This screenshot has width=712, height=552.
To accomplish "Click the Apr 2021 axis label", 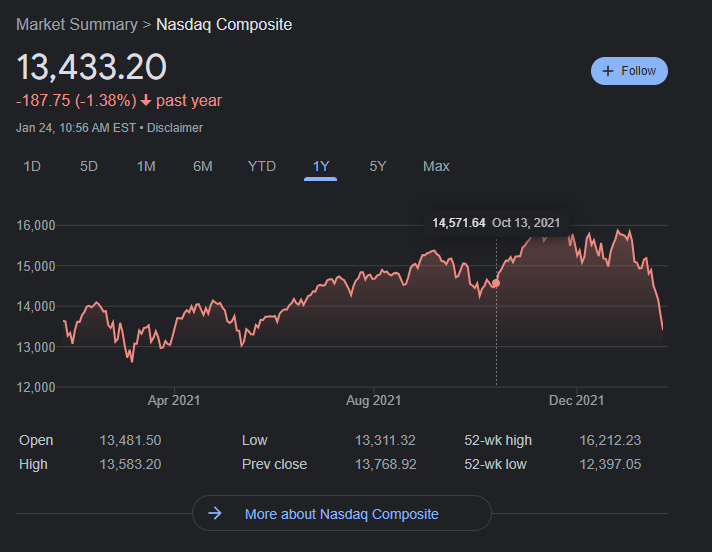I will click(x=174, y=400).
